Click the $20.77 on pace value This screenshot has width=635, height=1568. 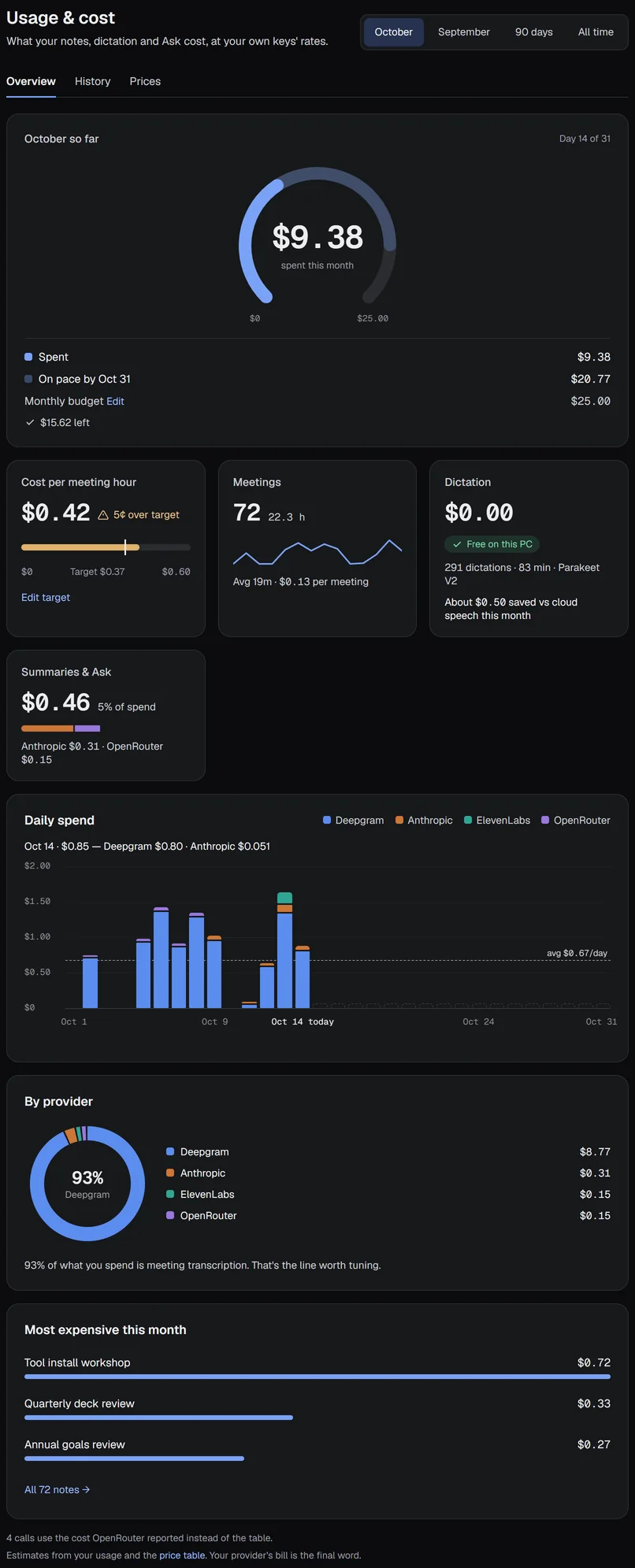coord(591,379)
